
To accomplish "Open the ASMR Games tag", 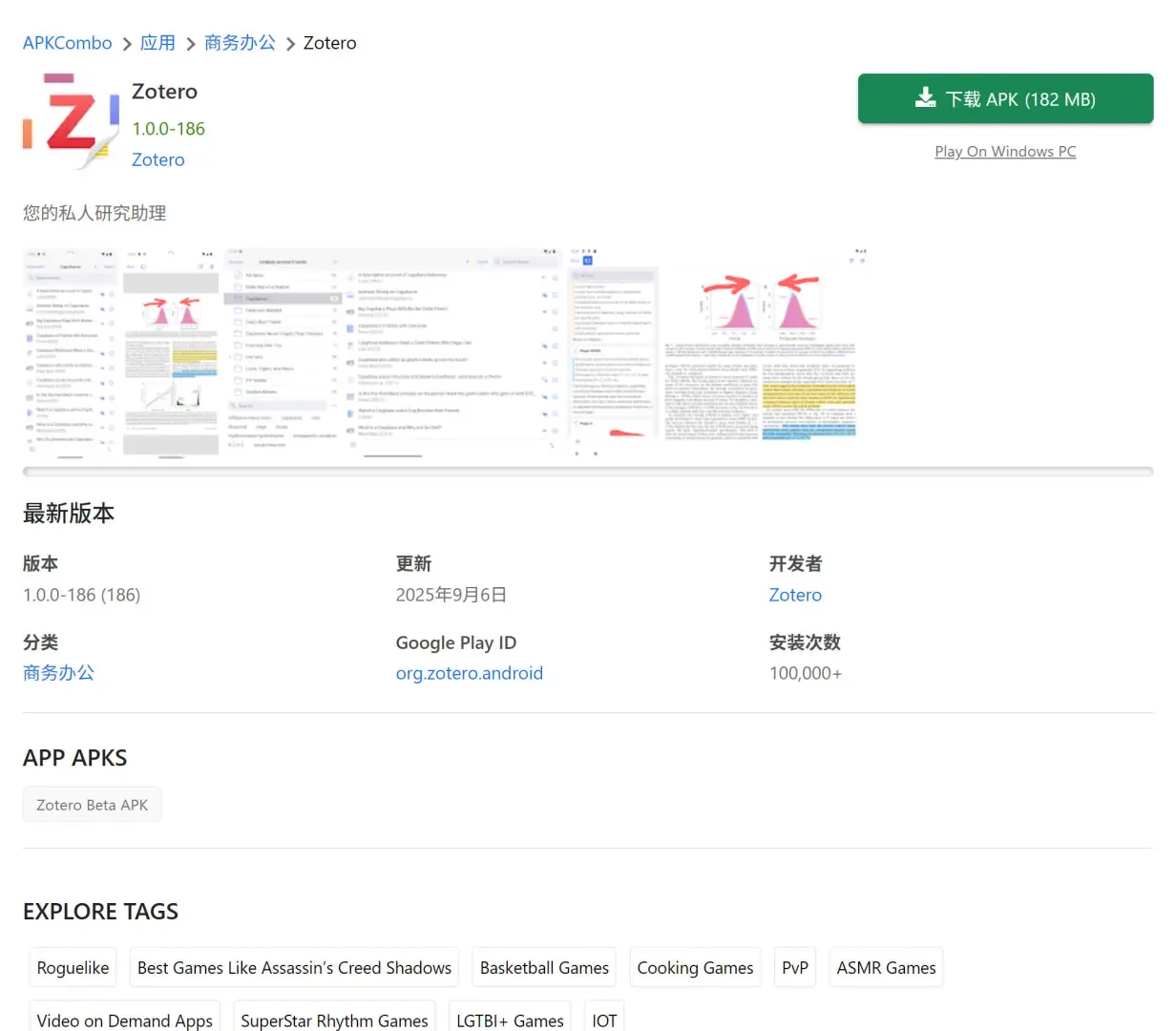I will 886,967.
